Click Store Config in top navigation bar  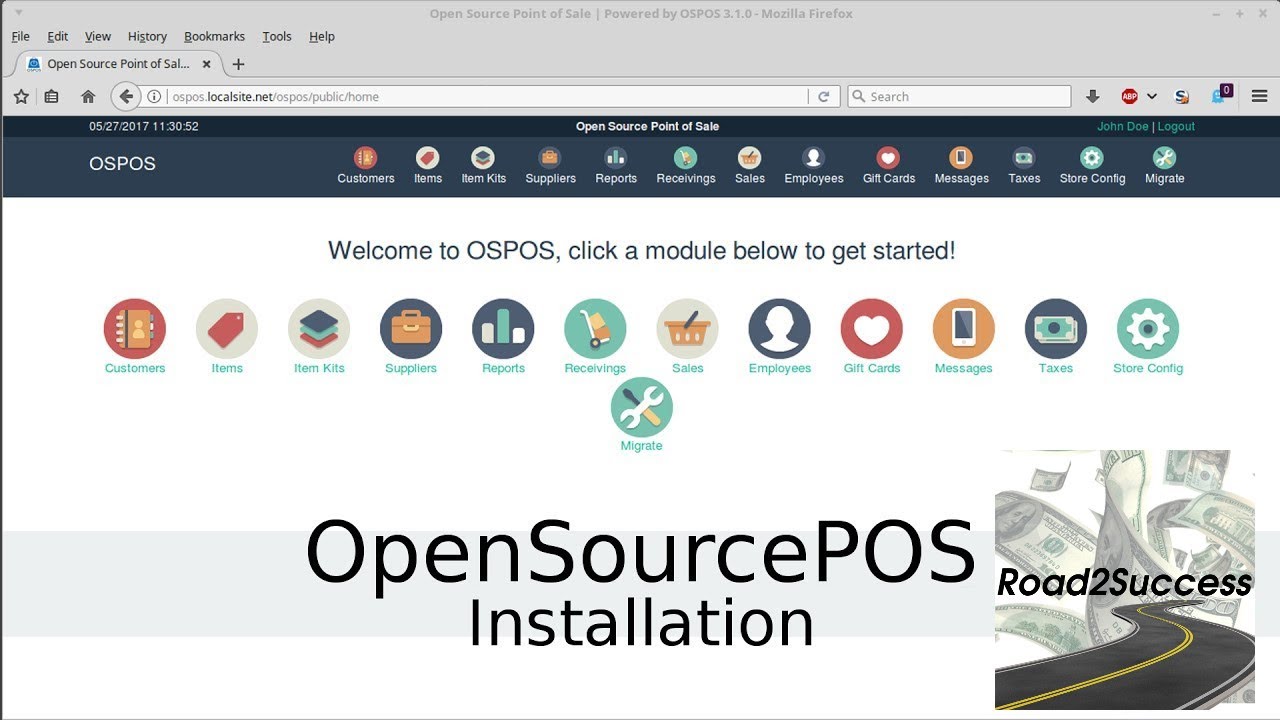click(1092, 166)
